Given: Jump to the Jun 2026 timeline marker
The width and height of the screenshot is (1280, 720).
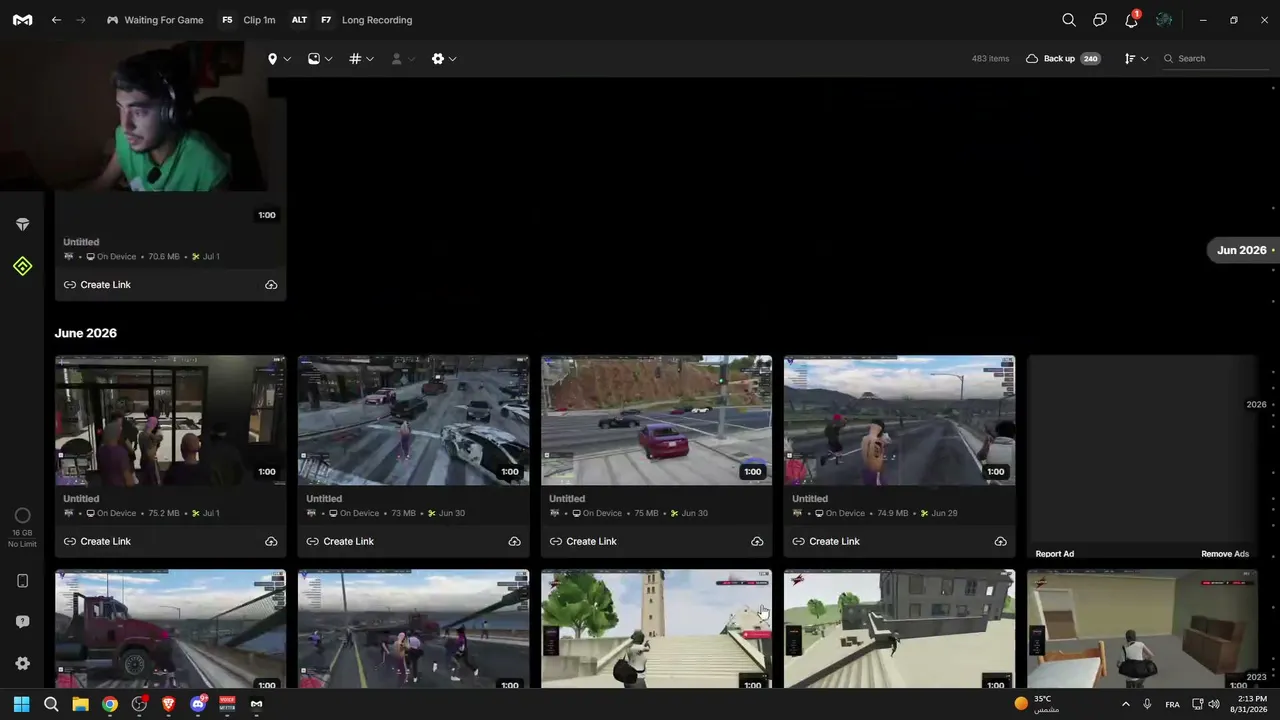Looking at the screenshot, I should pos(1243,250).
